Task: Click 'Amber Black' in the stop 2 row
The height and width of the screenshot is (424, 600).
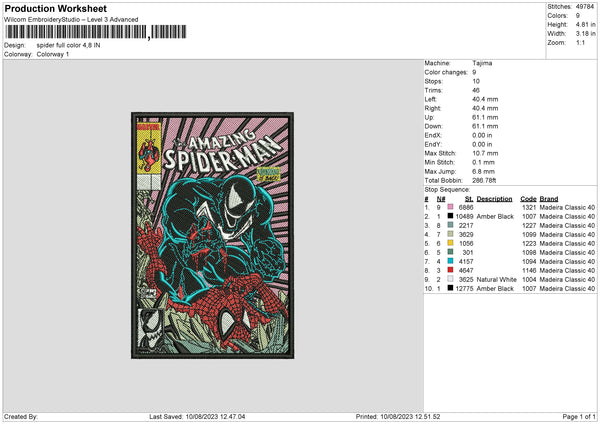Action: [495, 217]
